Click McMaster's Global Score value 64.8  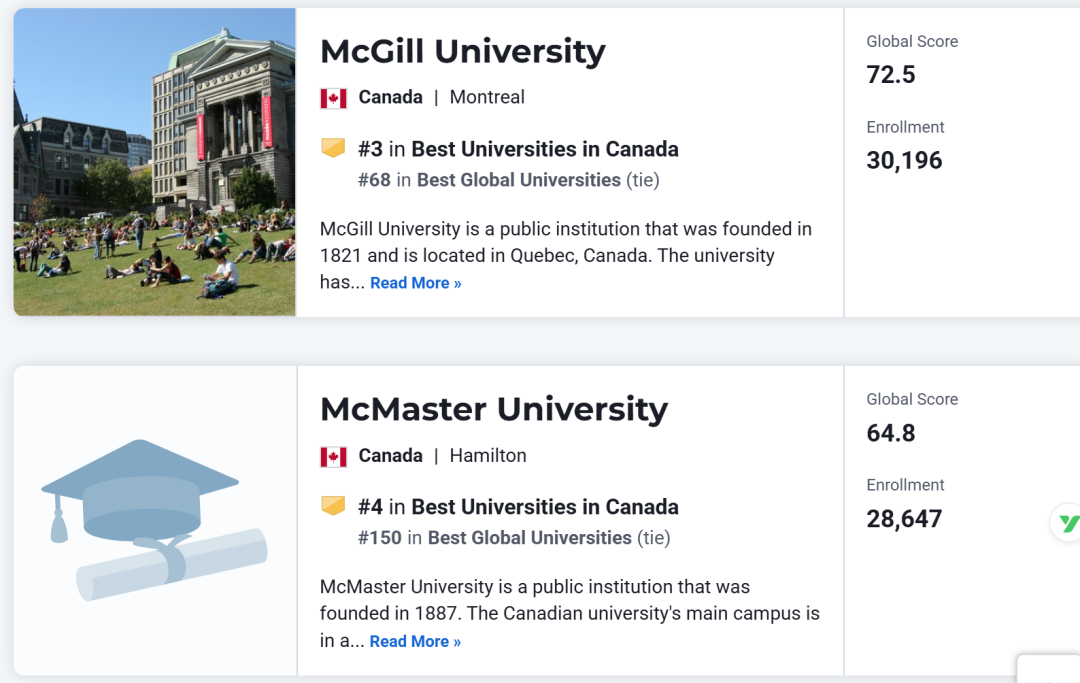pos(891,433)
